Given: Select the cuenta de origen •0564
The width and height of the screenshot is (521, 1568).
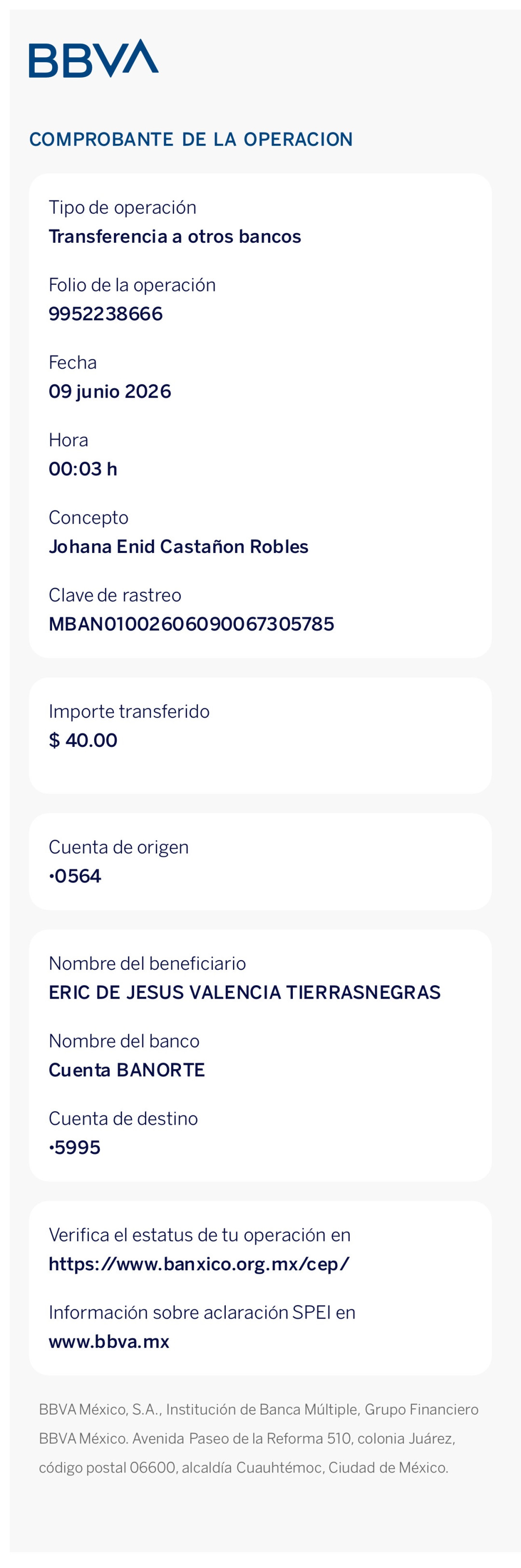Looking at the screenshot, I should (x=75, y=876).
